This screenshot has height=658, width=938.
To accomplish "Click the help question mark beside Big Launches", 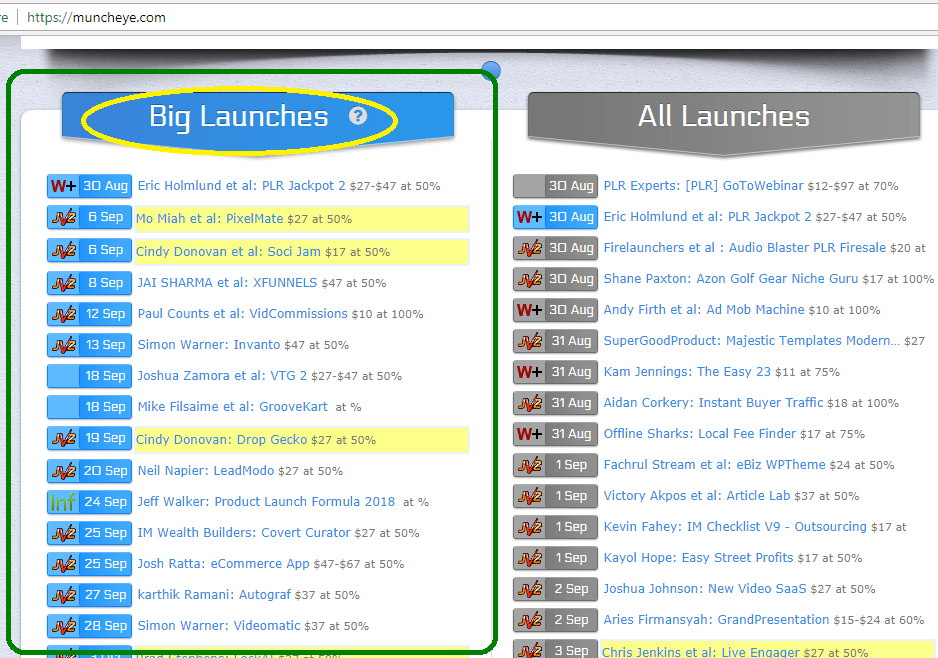I will tap(358, 115).
